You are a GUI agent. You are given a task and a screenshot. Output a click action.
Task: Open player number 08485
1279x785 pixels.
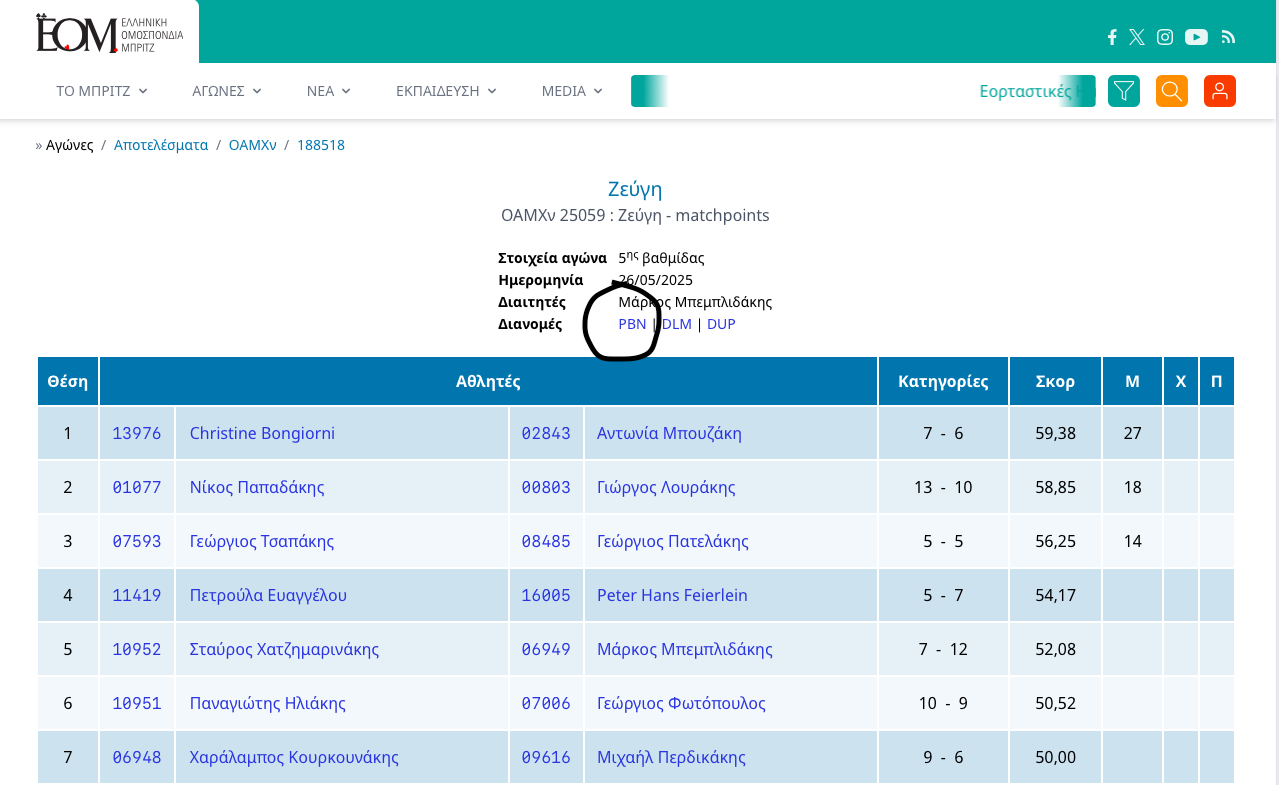pos(546,541)
